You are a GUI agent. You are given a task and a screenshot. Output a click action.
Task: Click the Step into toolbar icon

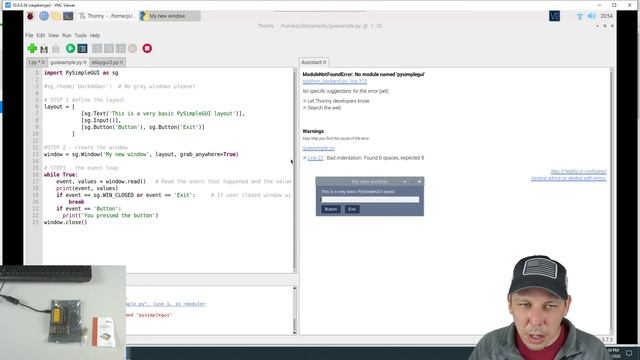point(109,49)
